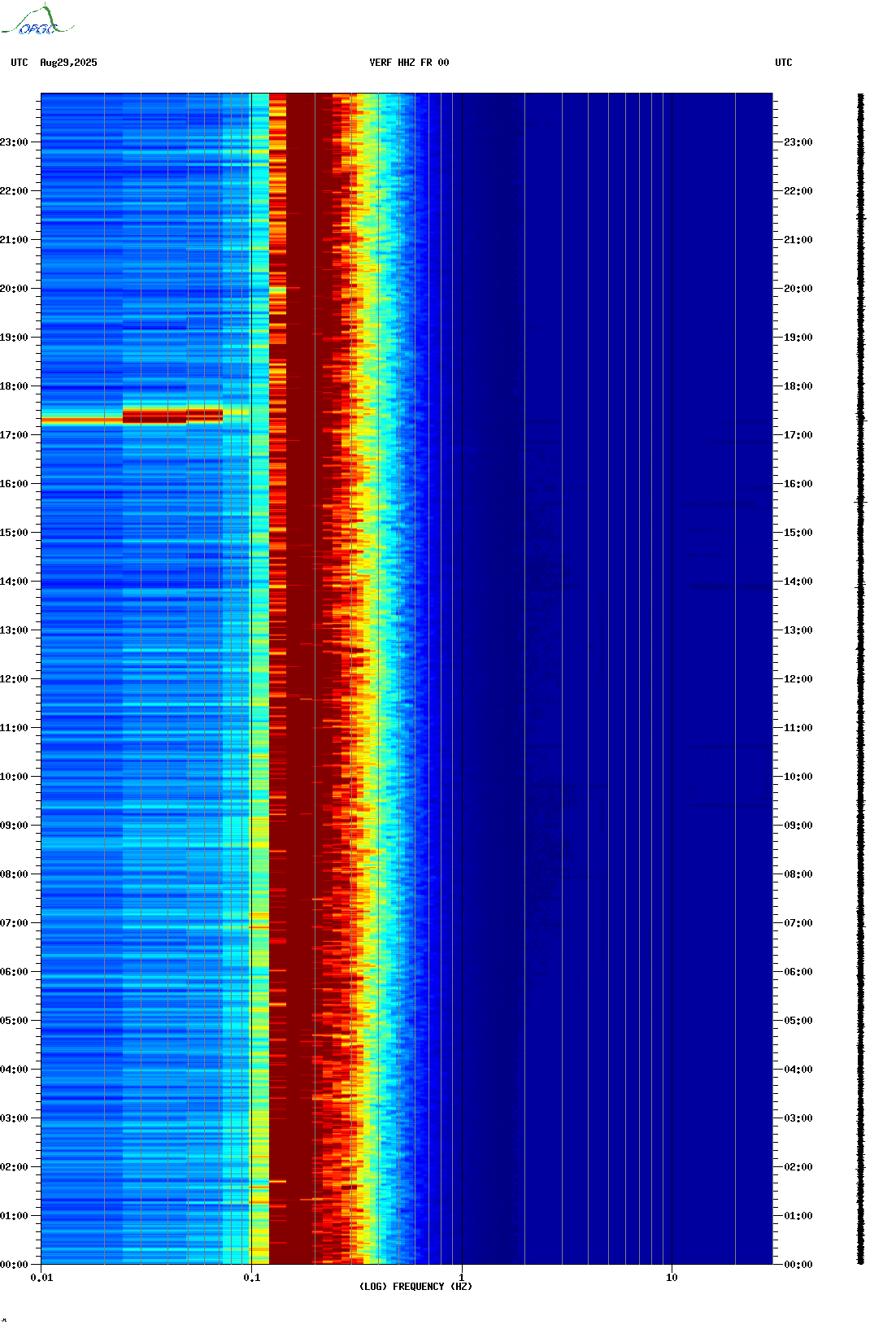This screenshot has height=1329, width=896.
Task: Click the 10:00 label on the left time axis
Action: 14,777
